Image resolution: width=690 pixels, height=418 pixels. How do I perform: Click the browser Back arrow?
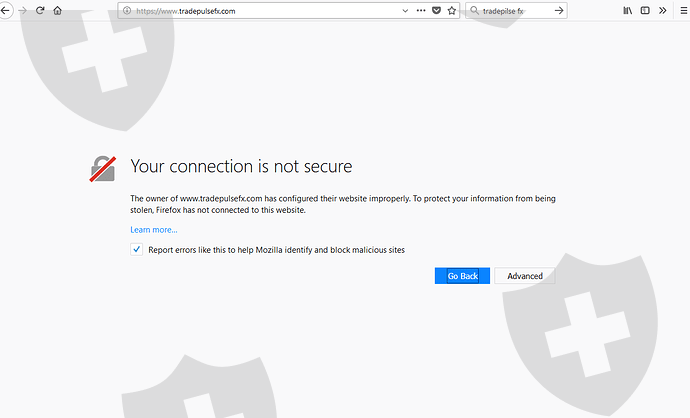pos(5,10)
